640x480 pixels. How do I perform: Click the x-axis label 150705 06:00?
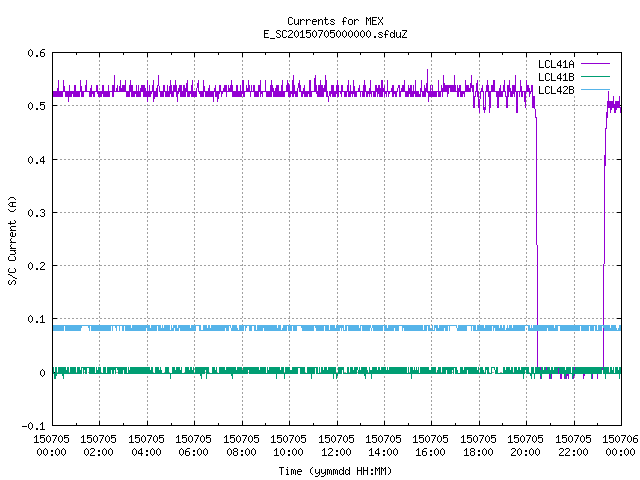[194, 446]
